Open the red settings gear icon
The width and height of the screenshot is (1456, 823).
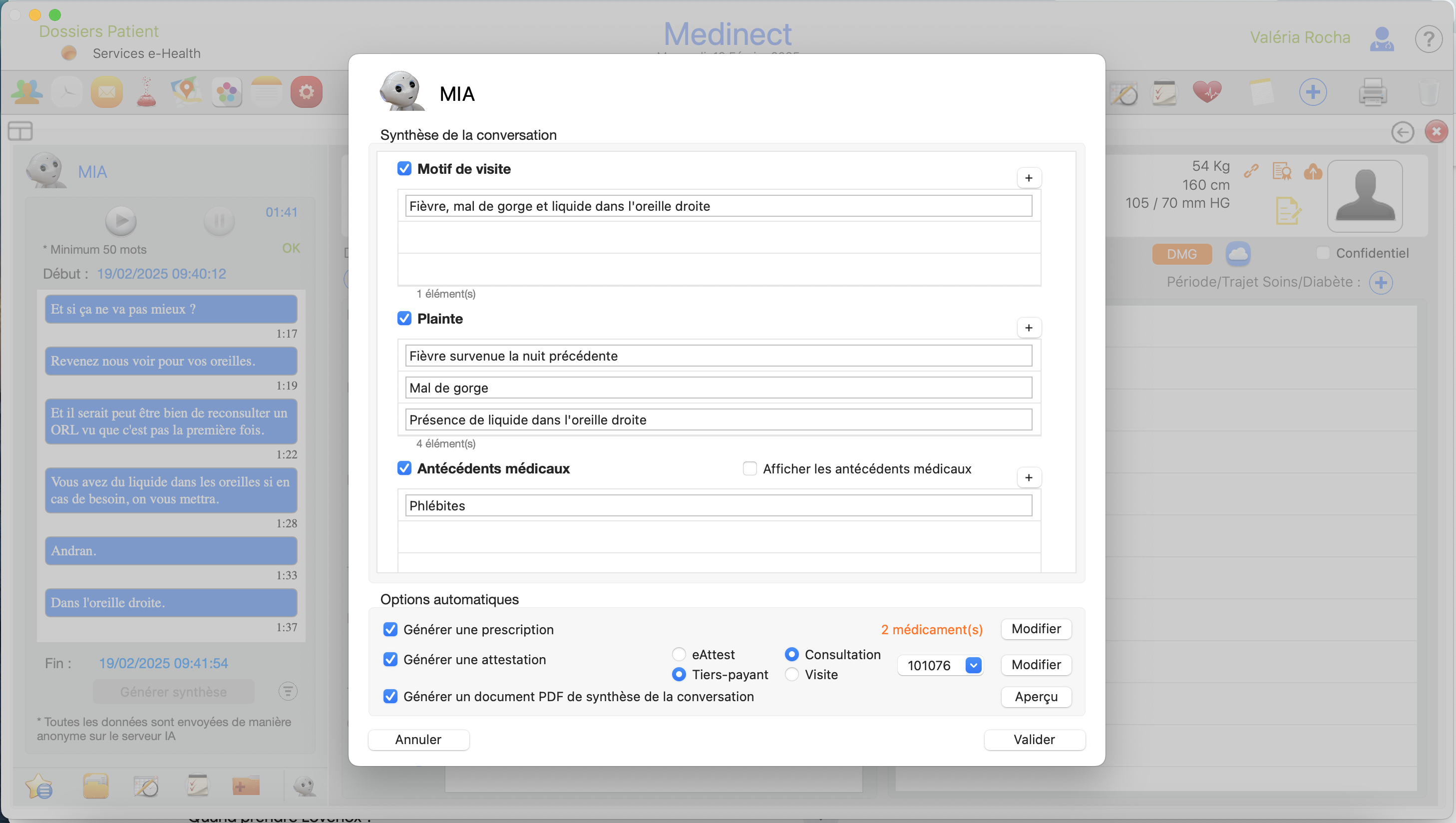click(x=307, y=92)
